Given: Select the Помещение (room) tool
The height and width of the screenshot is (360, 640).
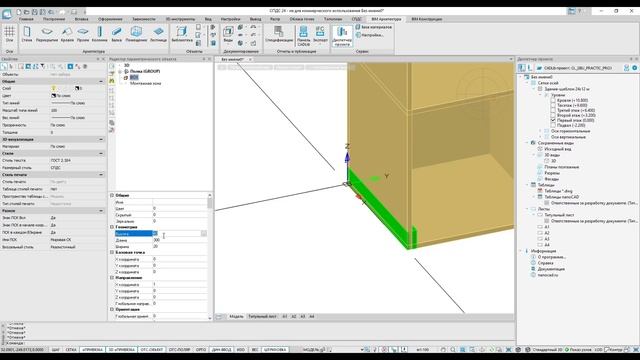Looking at the screenshot, I should click(x=136, y=34).
